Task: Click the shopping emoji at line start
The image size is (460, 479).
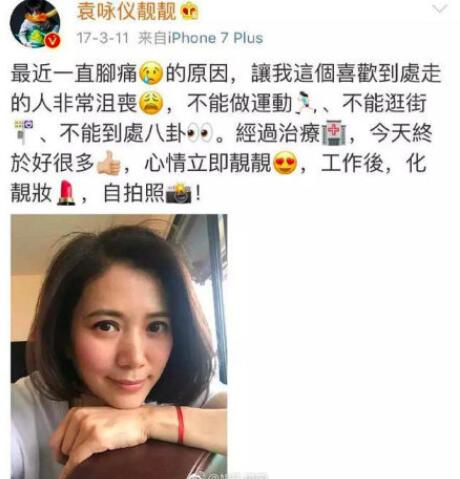Action: click(23, 132)
